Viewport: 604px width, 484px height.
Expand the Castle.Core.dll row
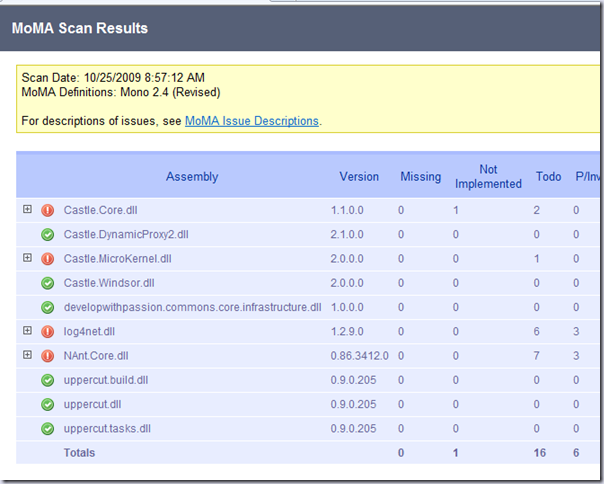pos(27,209)
